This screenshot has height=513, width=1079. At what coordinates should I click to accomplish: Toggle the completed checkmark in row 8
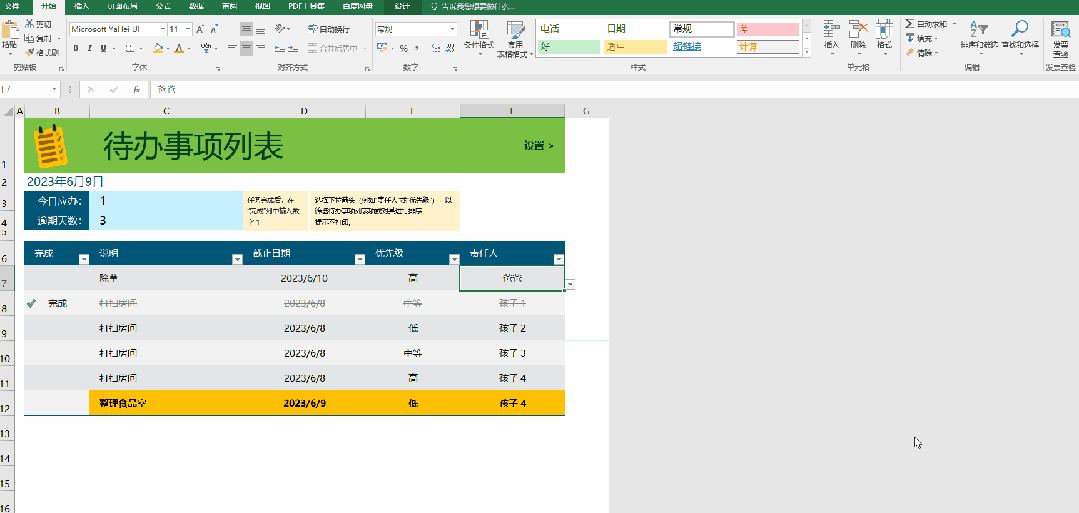point(31,303)
